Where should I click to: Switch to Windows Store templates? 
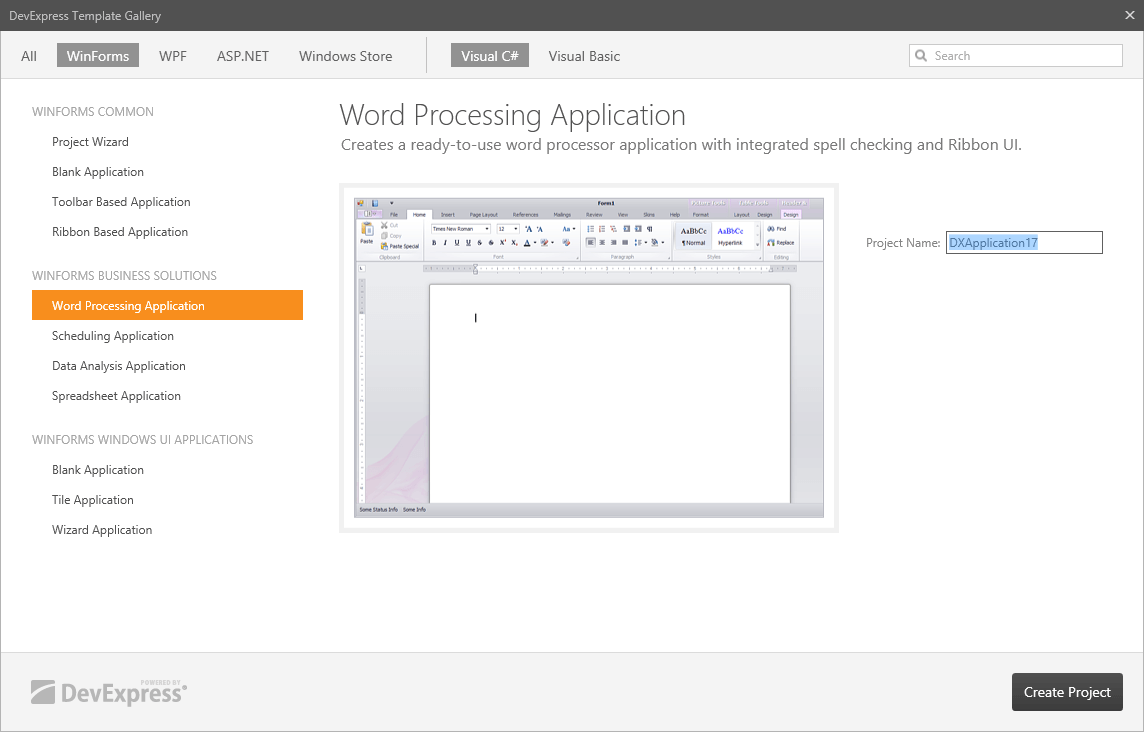pos(345,56)
